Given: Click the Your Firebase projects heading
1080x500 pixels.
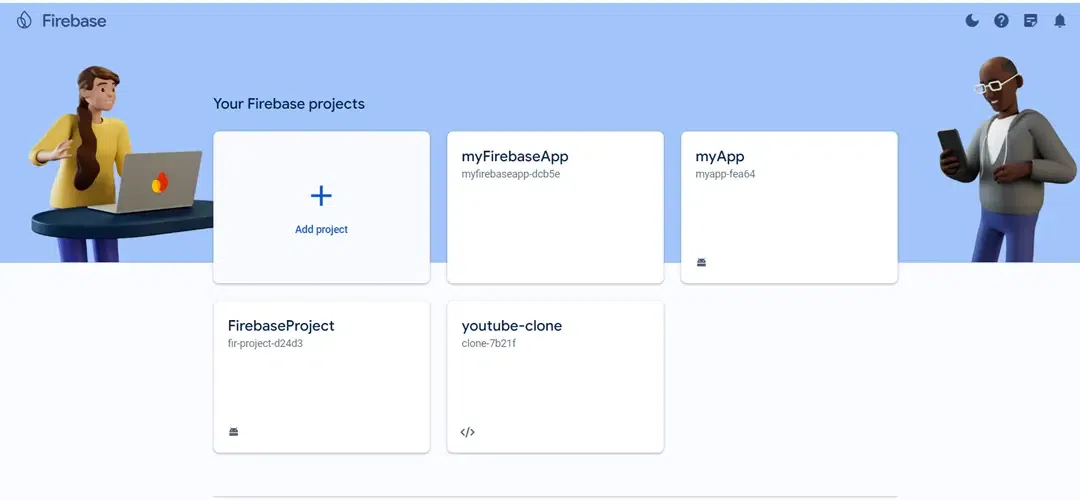Looking at the screenshot, I should pyautogui.click(x=289, y=104).
